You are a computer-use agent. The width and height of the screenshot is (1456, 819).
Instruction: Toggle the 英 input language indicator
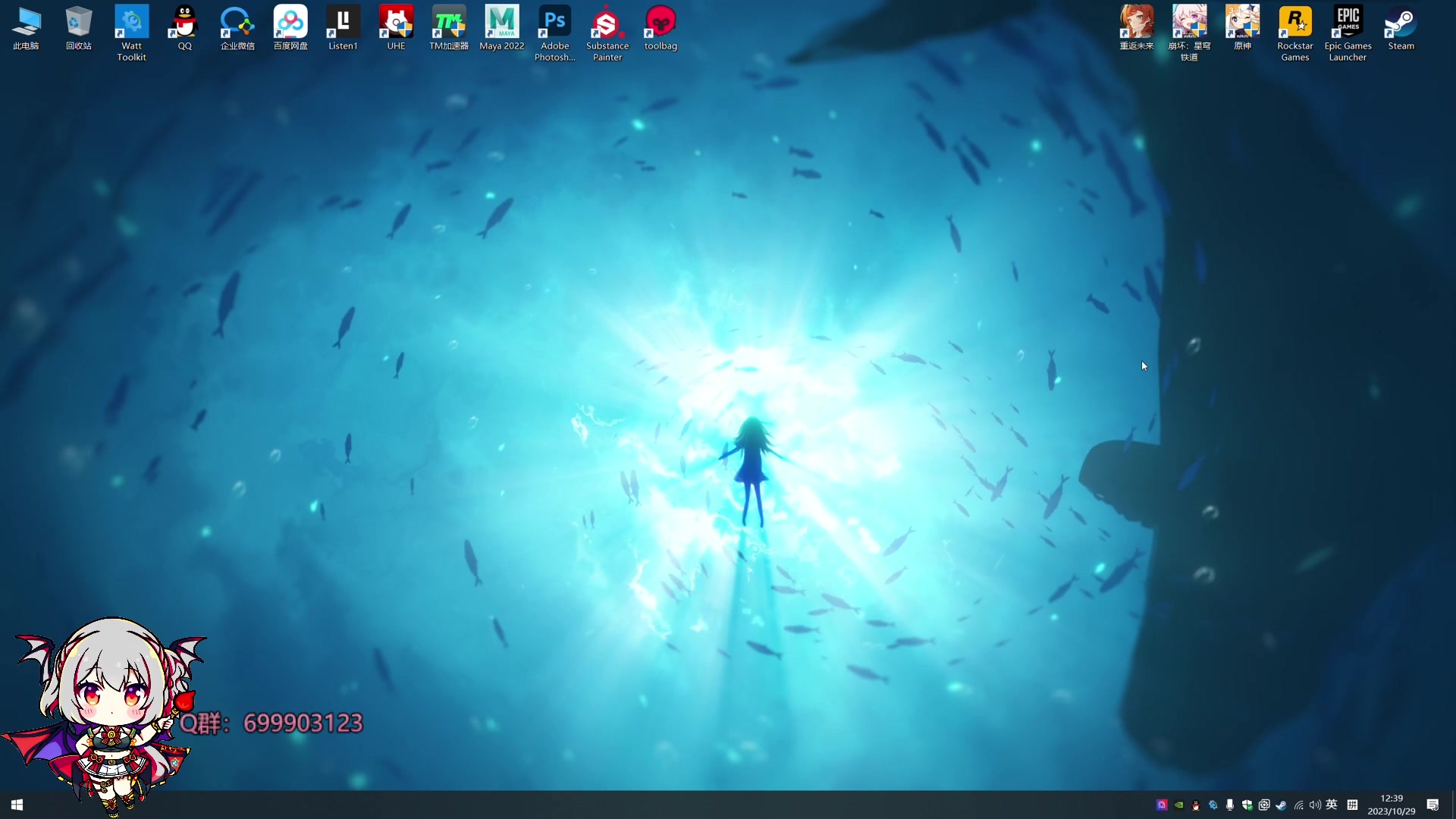point(1332,805)
